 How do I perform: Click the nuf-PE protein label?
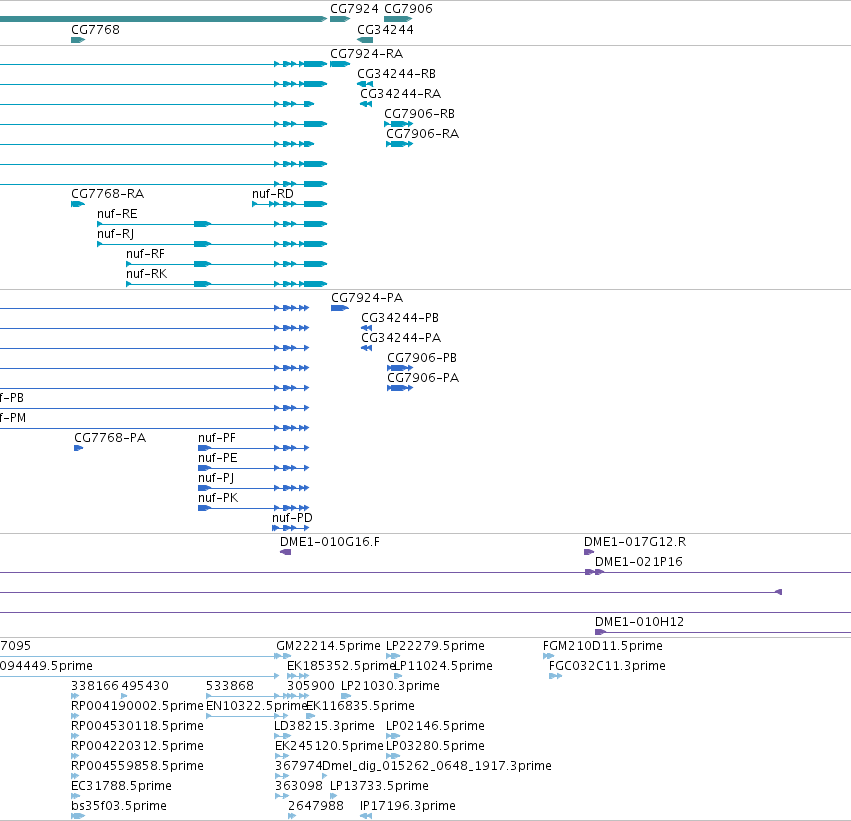[x=217, y=458]
